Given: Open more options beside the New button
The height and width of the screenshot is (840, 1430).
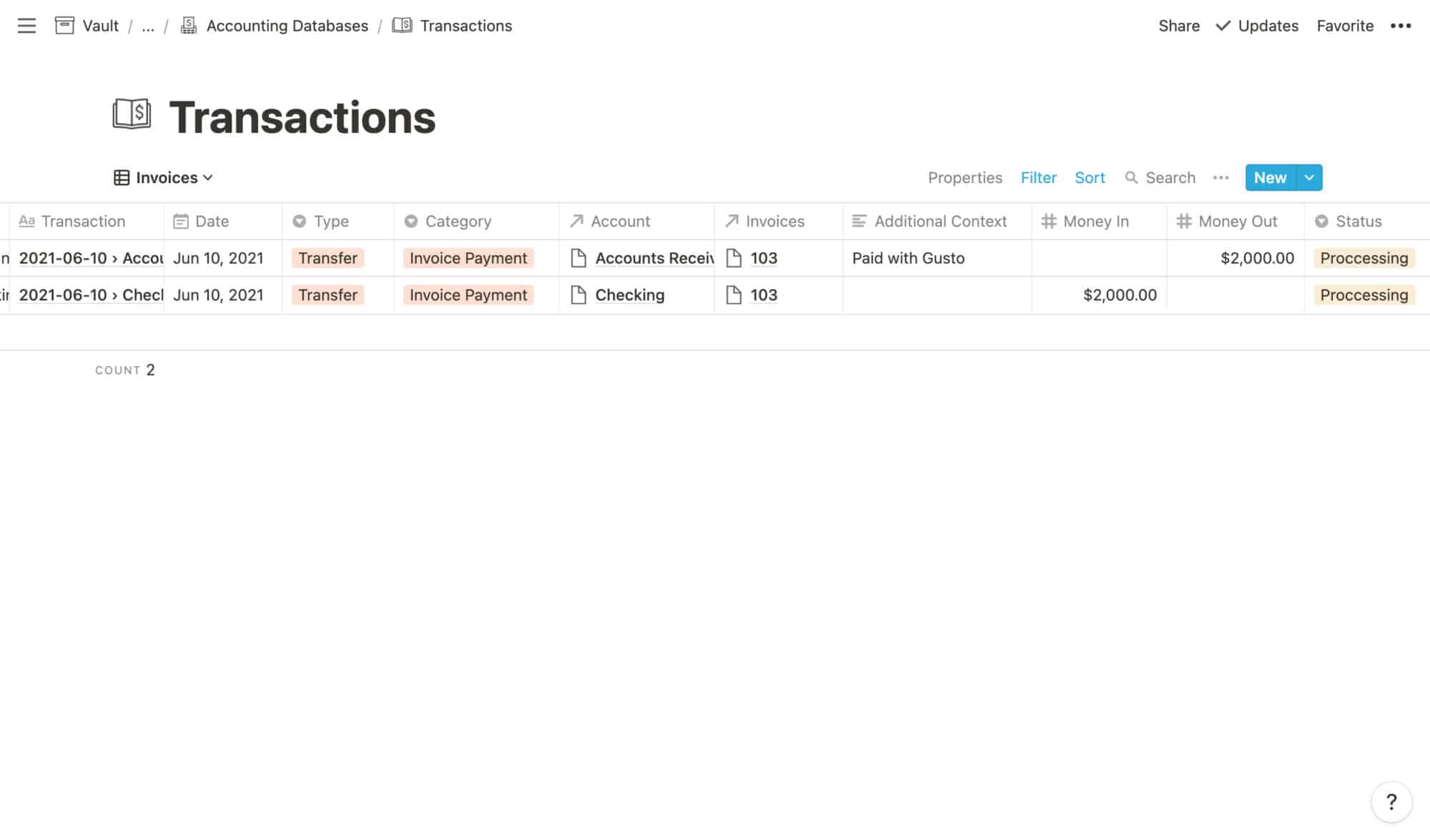Looking at the screenshot, I should click(1221, 177).
